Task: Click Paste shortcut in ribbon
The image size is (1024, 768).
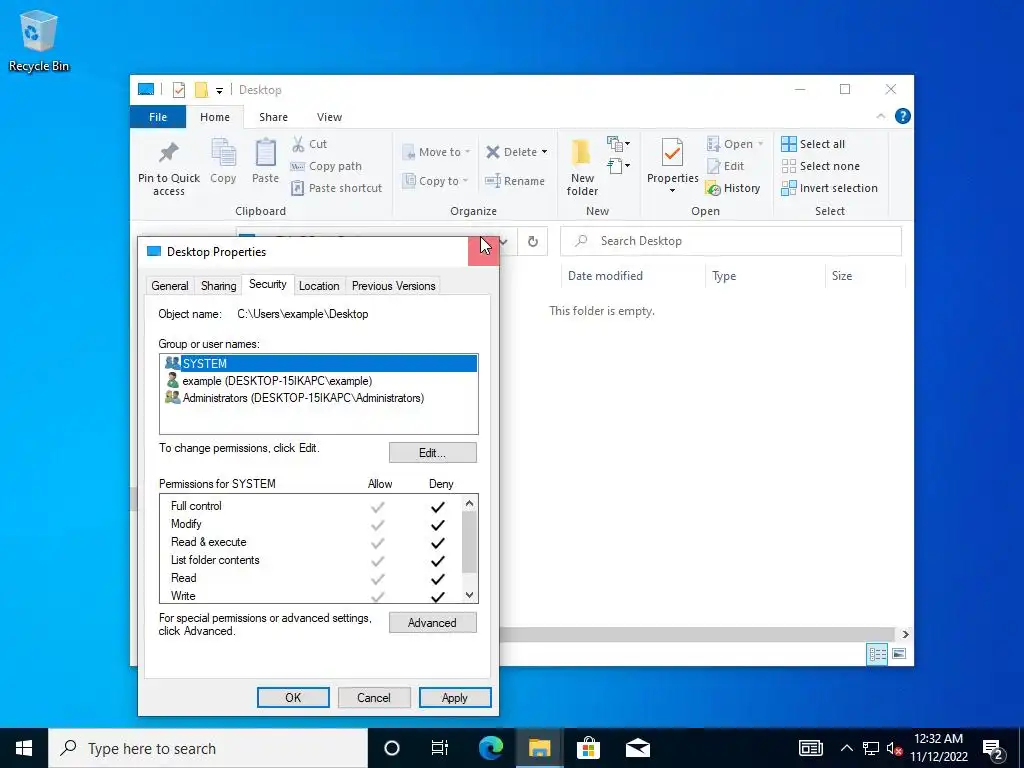Action: (337, 188)
